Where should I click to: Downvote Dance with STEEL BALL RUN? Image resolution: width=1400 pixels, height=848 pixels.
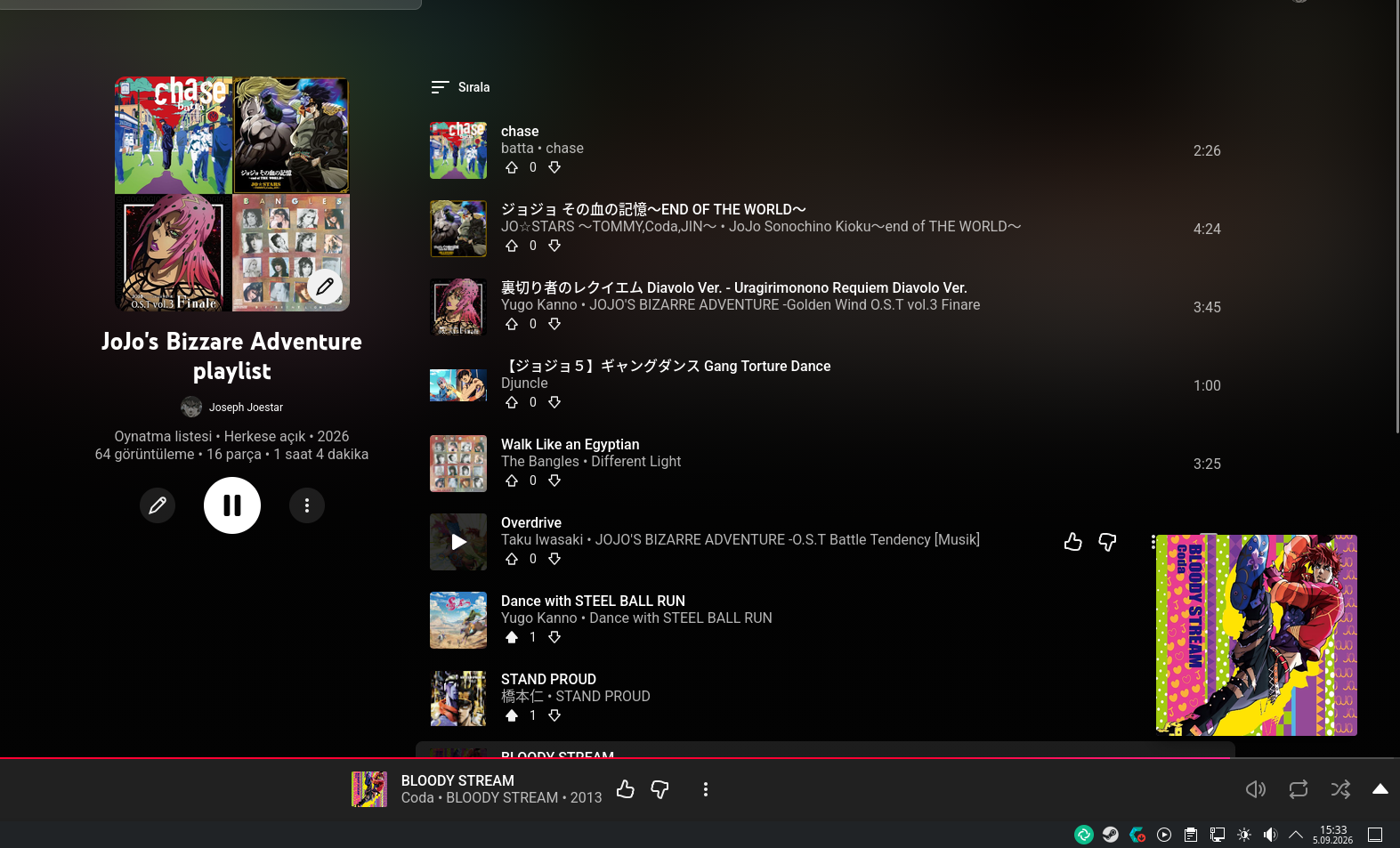pos(554,637)
